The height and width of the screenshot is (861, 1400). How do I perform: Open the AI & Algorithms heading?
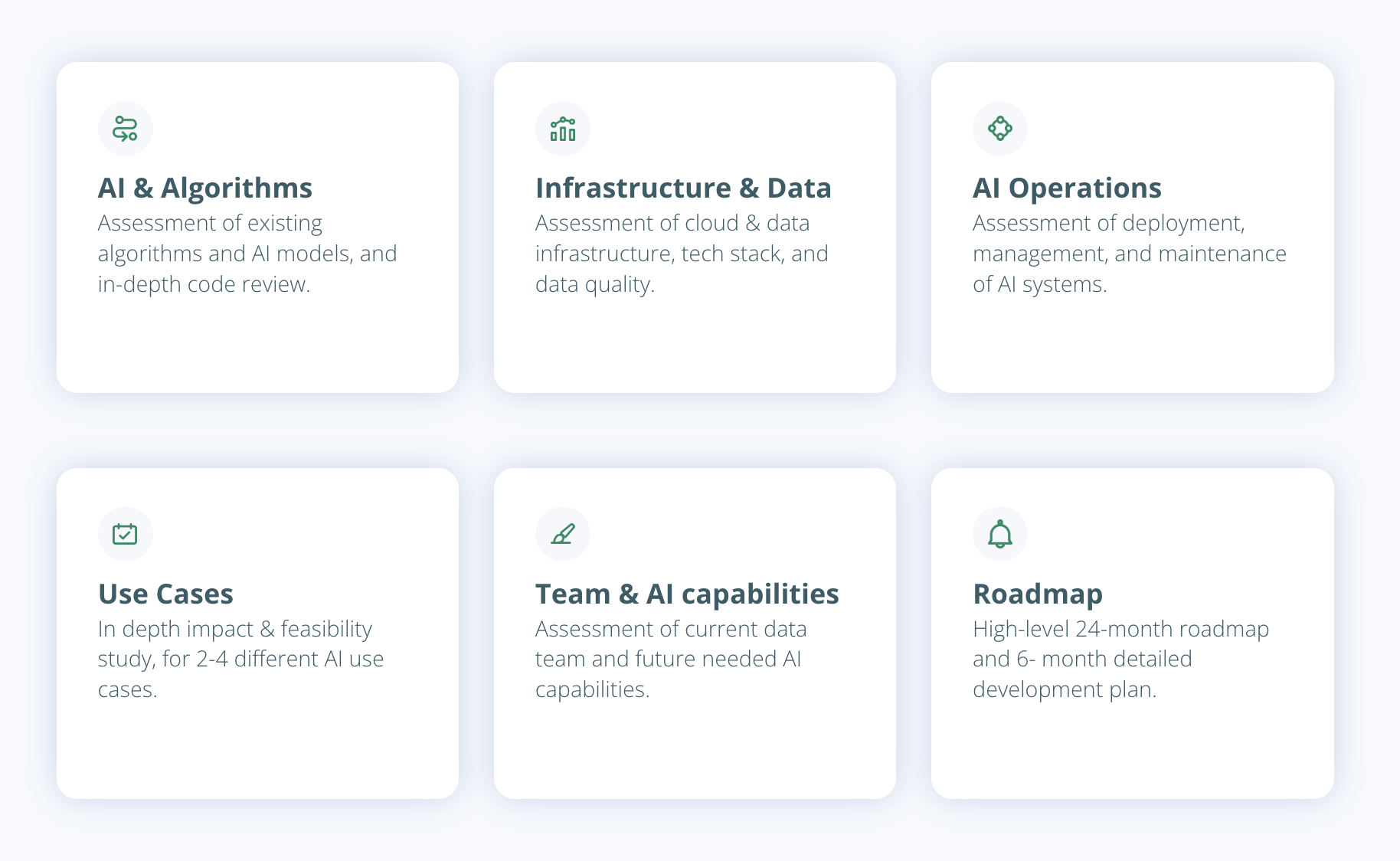204,188
